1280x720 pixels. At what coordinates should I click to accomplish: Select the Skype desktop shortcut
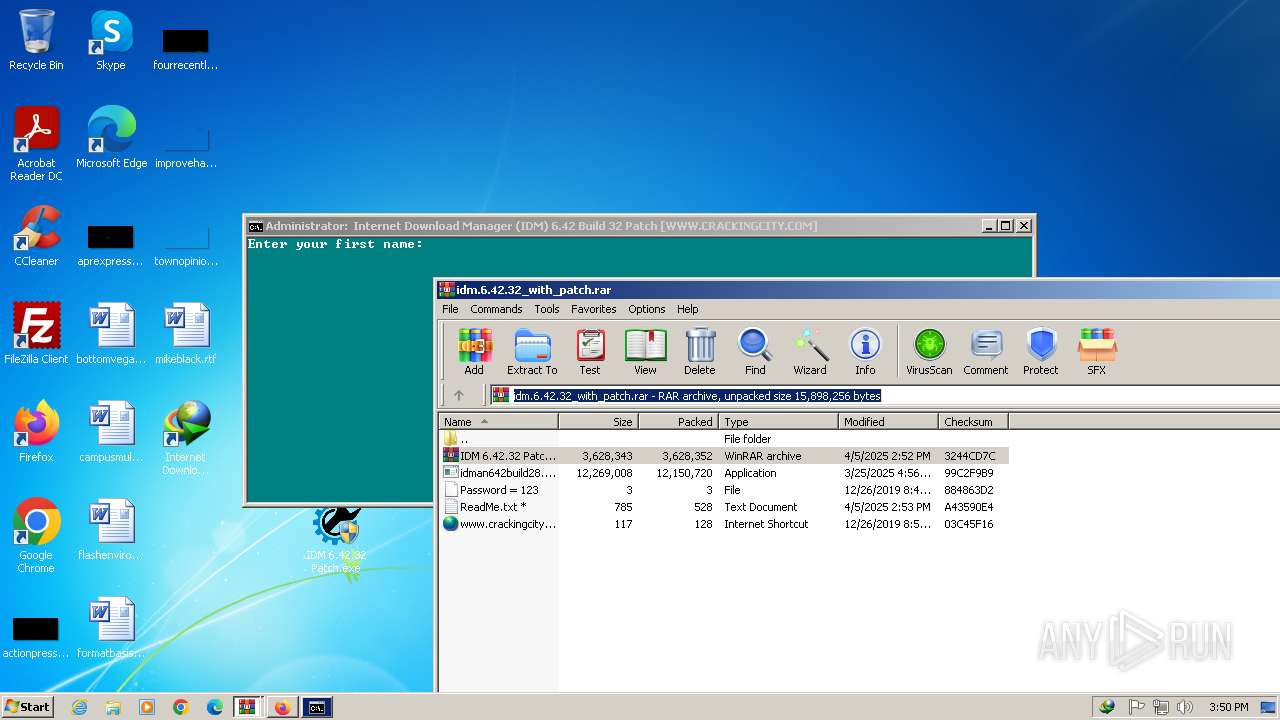click(x=111, y=40)
